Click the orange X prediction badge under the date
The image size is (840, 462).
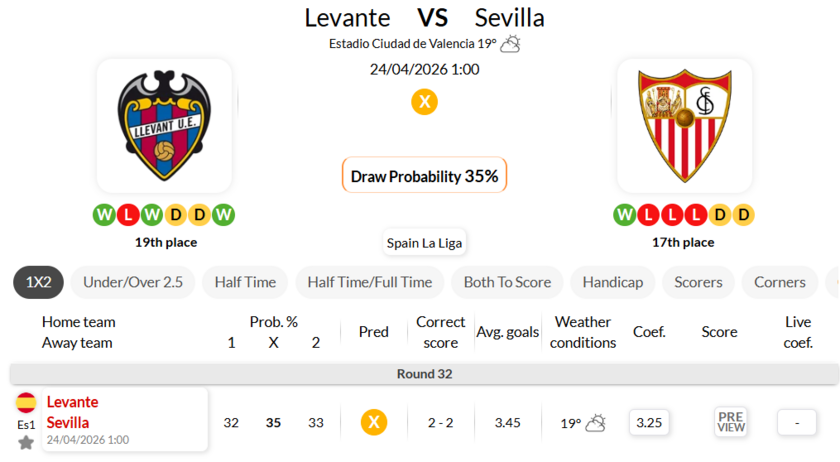(x=425, y=102)
